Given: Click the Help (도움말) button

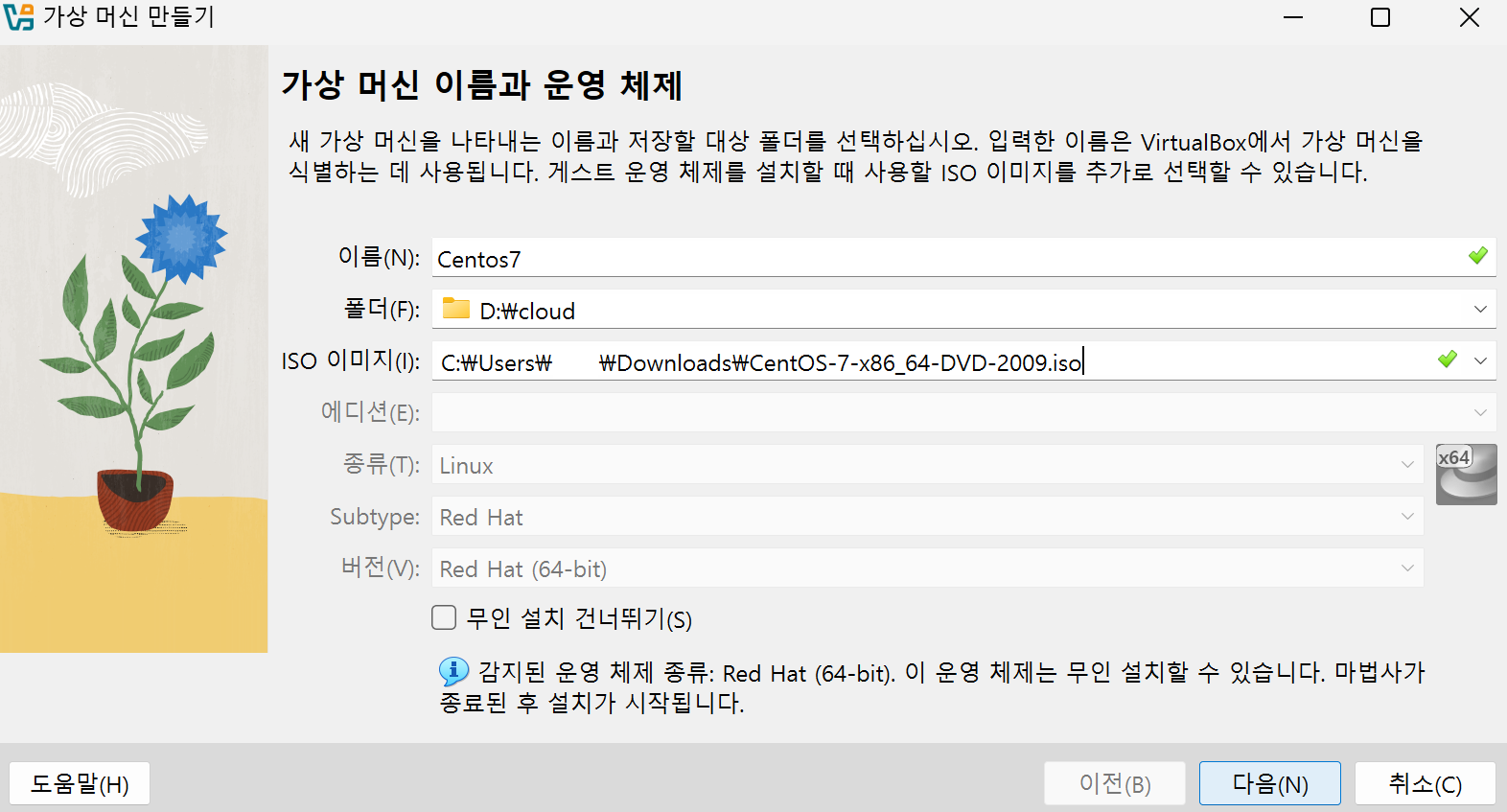Looking at the screenshot, I should pos(80,784).
